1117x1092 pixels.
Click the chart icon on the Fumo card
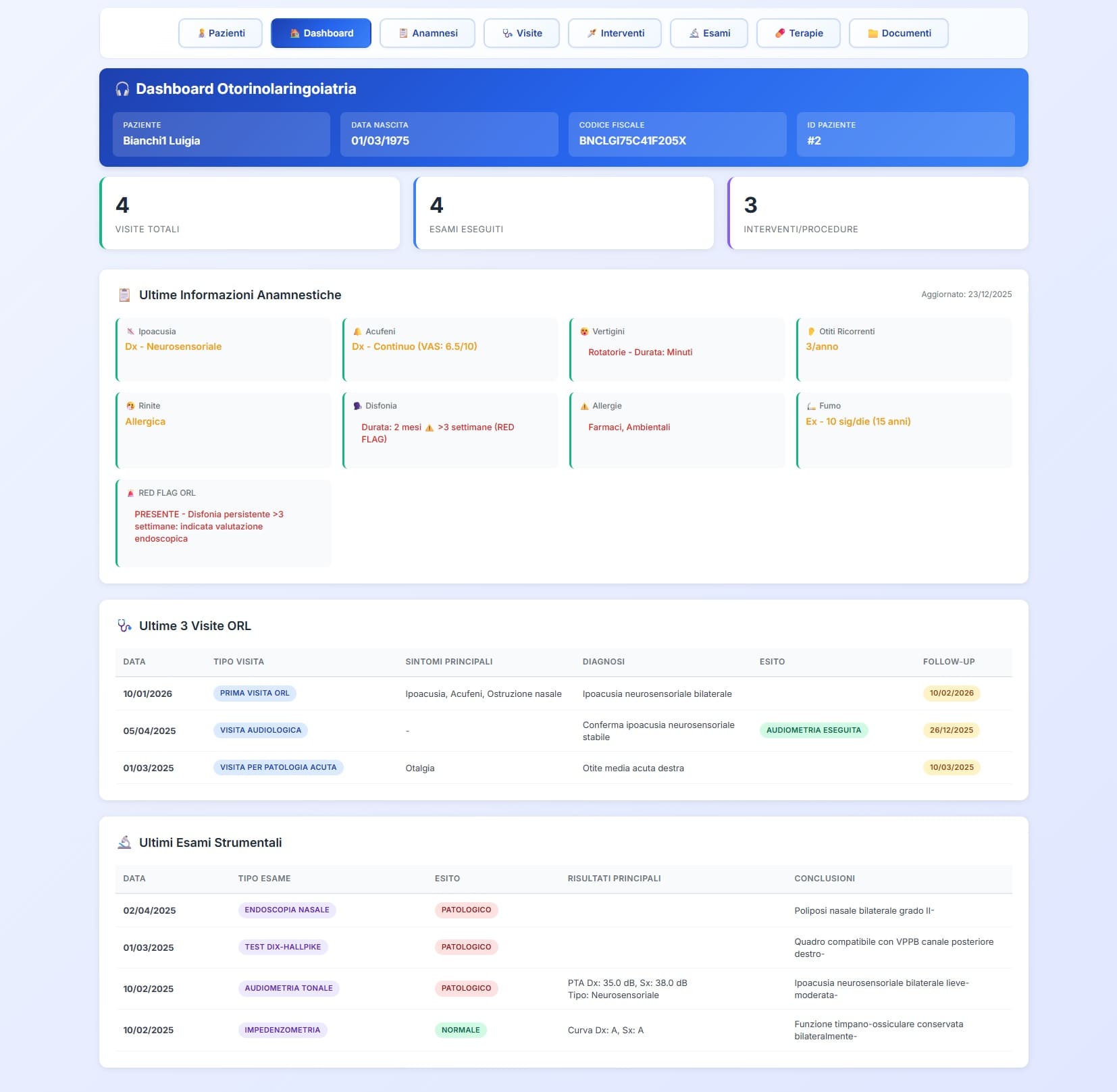[x=810, y=405]
